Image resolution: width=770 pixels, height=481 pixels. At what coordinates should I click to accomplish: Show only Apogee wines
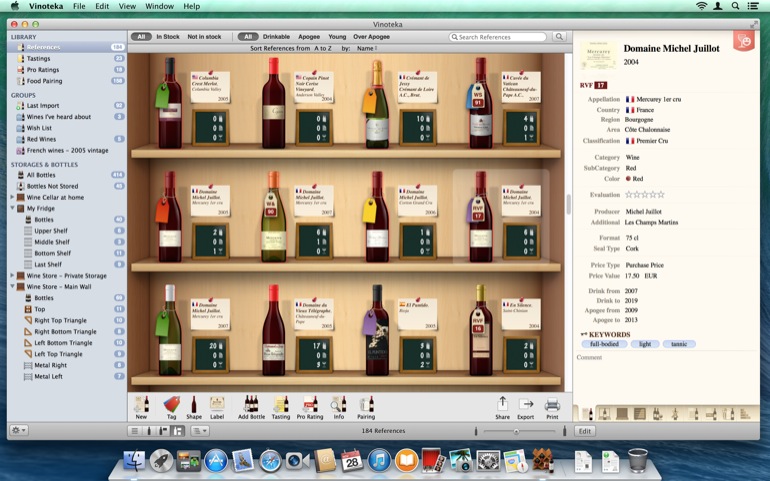[x=309, y=37]
